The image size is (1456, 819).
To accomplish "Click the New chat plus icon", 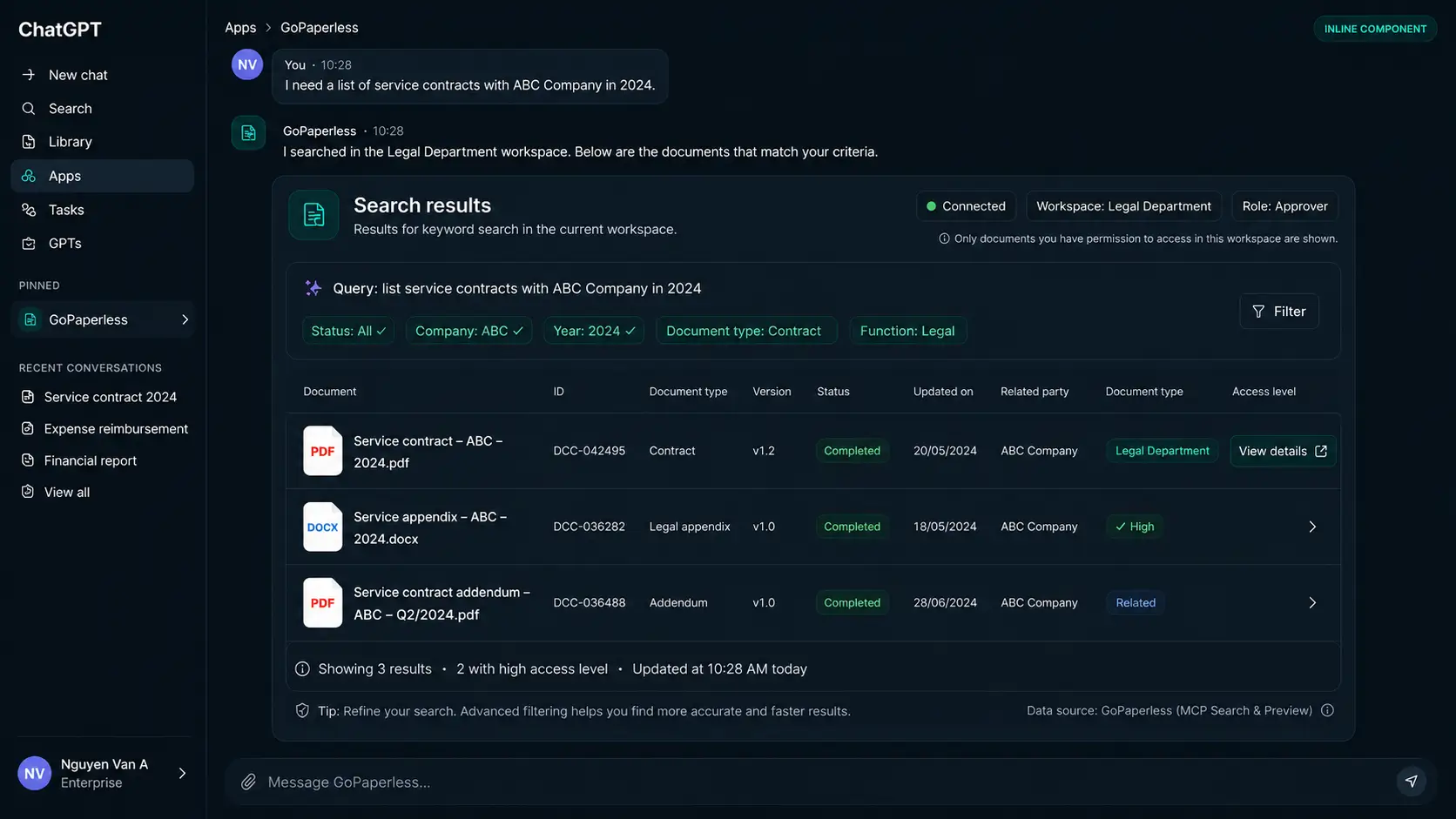I will (29, 75).
